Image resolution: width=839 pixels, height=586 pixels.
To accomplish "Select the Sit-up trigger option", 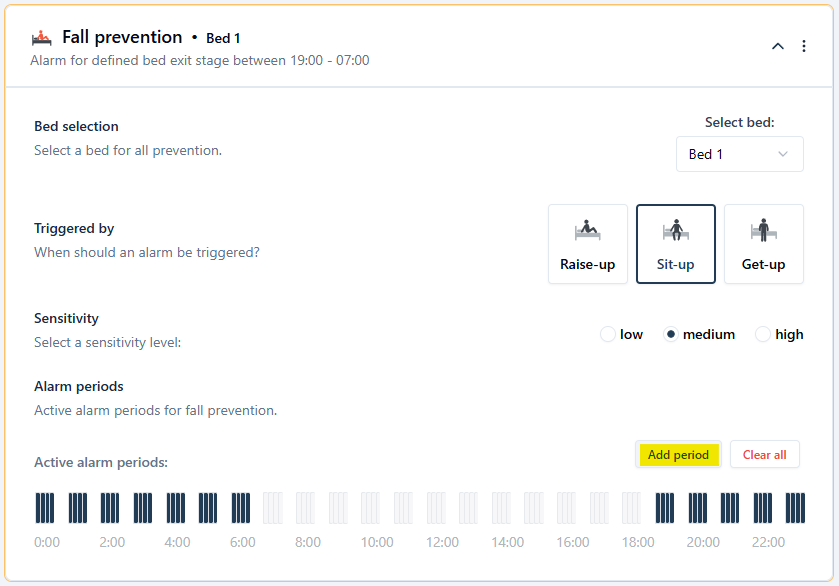I will [x=676, y=244].
